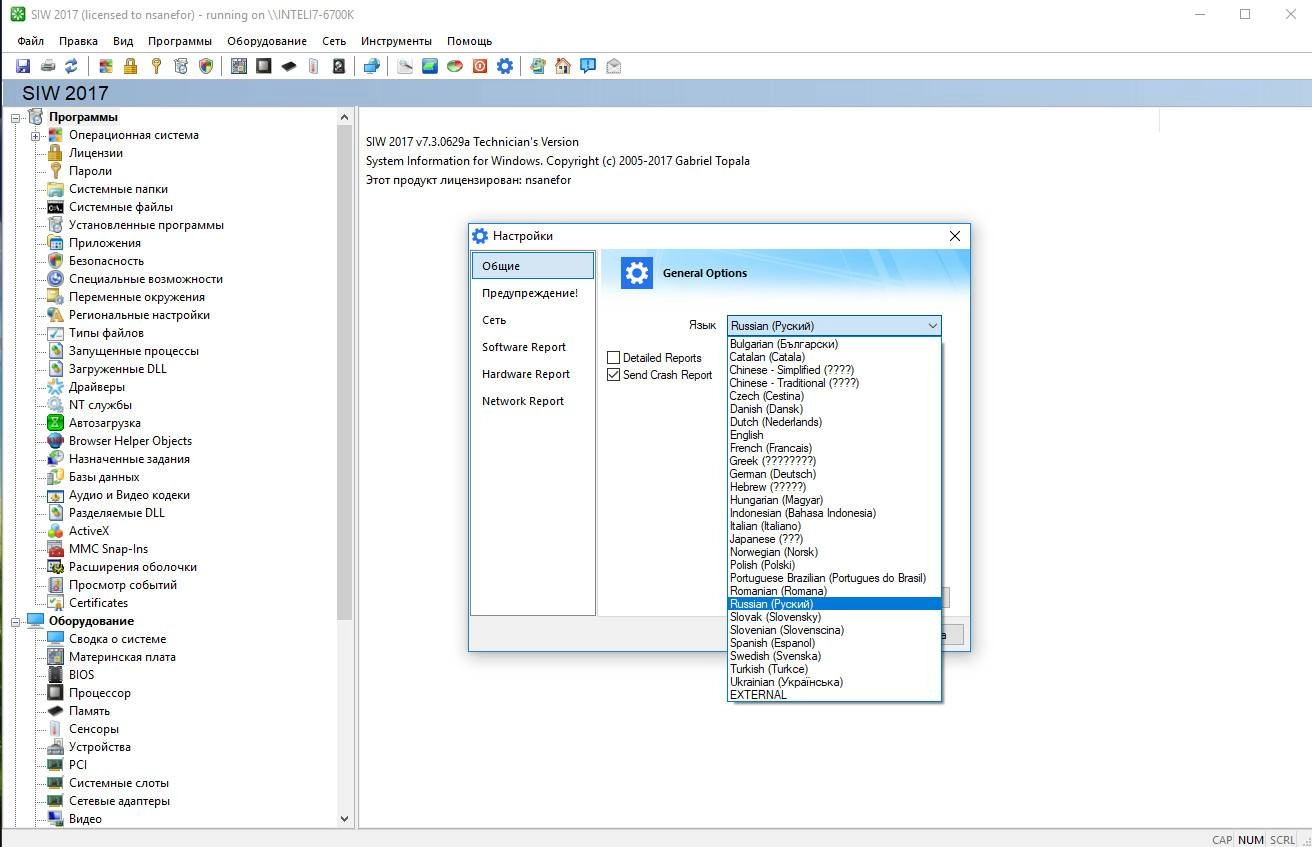
Task: Click the Save report icon in the toolbar
Action: 23,66
